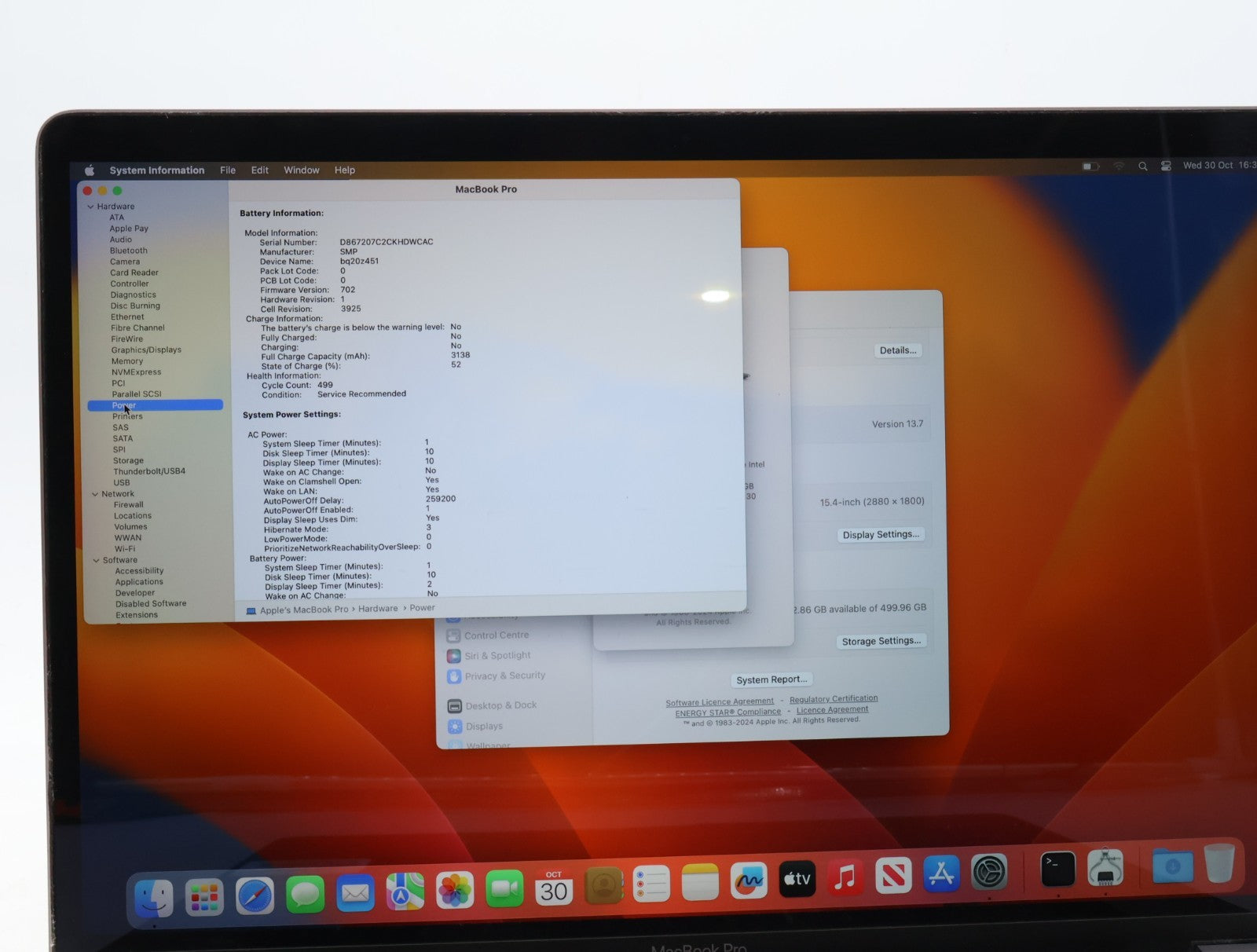1257x952 pixels.
Task: Open the App Store dock icon
Action: pyautogui.click(x=940, y=874)
